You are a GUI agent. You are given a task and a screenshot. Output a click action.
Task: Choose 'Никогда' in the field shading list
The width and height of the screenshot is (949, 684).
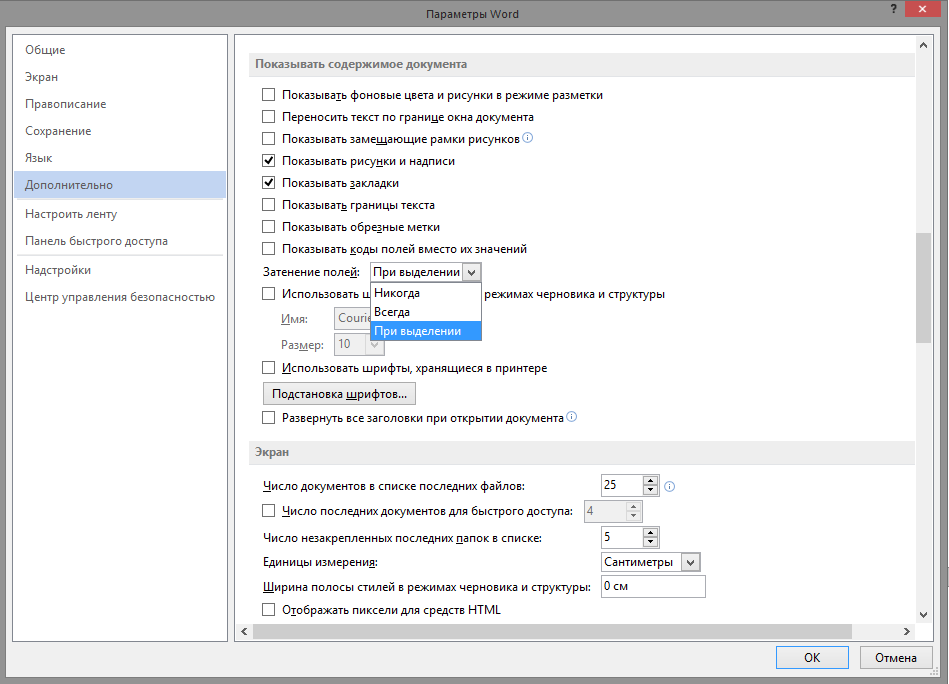(425, 293)
